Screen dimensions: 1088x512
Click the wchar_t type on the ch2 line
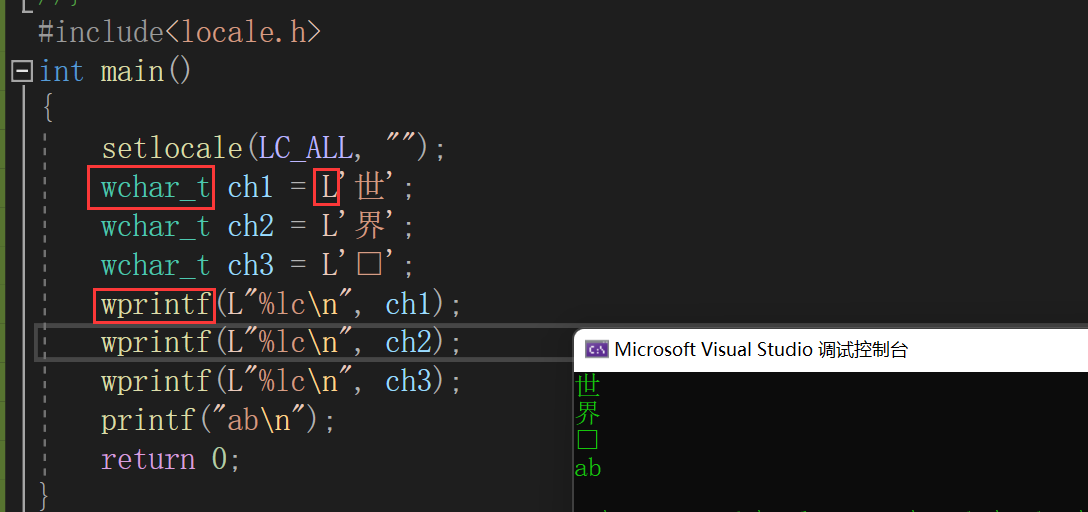[155, 226]
